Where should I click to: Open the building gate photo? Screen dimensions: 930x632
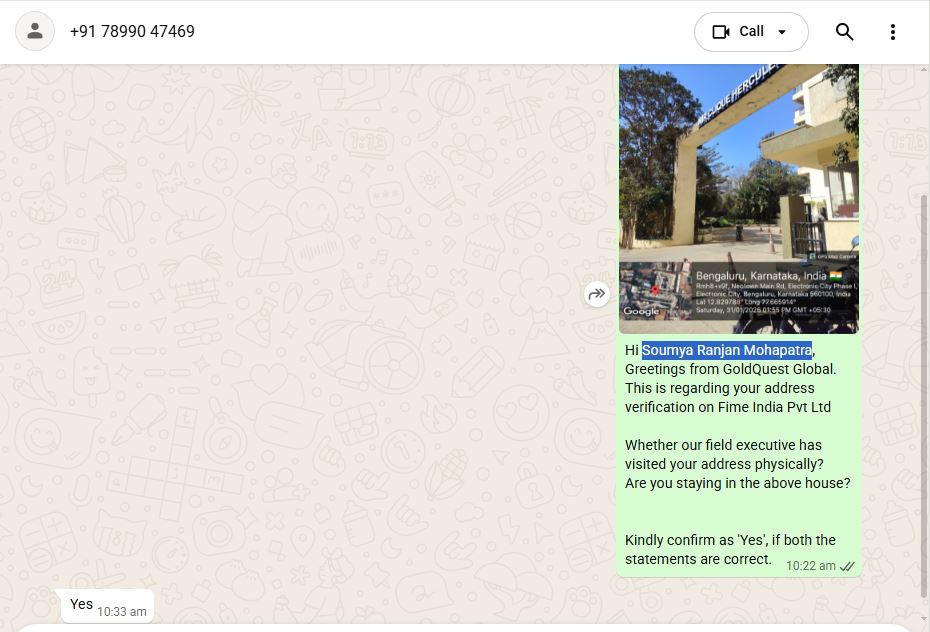(738, 160)
